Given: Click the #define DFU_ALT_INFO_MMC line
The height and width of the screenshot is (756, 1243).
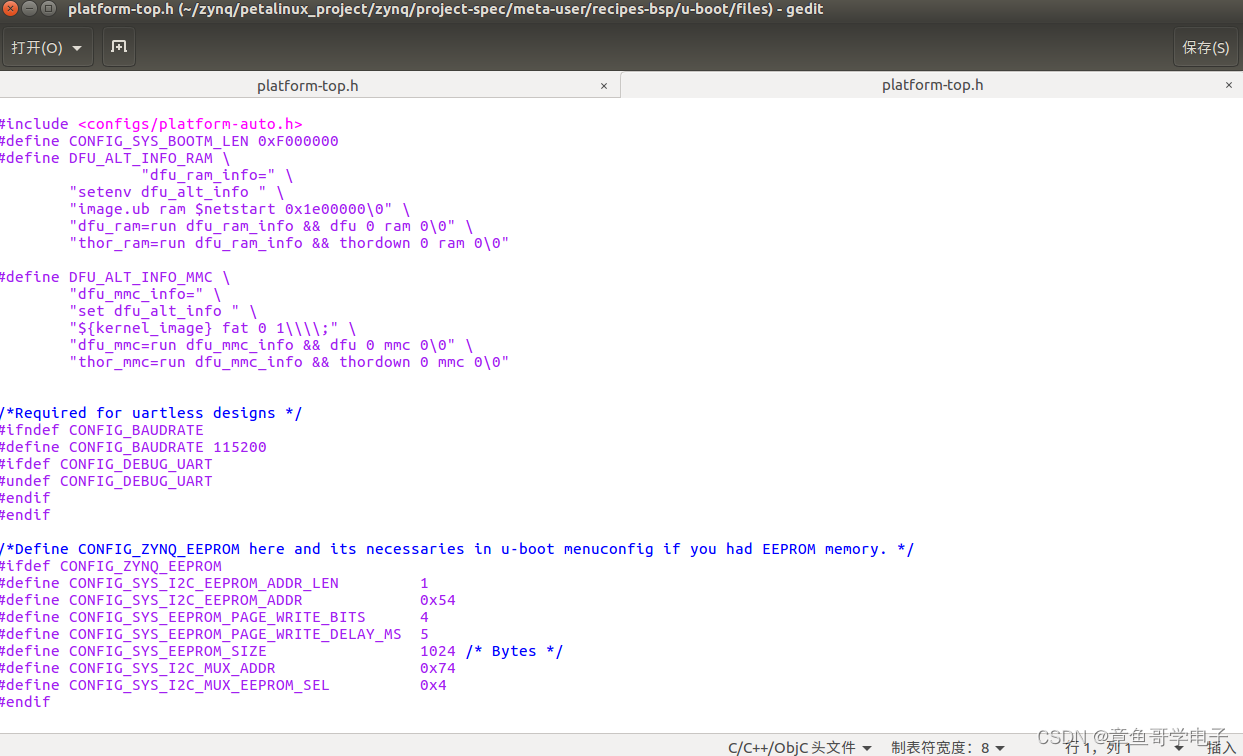Looking at the screenshot, I should (115, 277).
